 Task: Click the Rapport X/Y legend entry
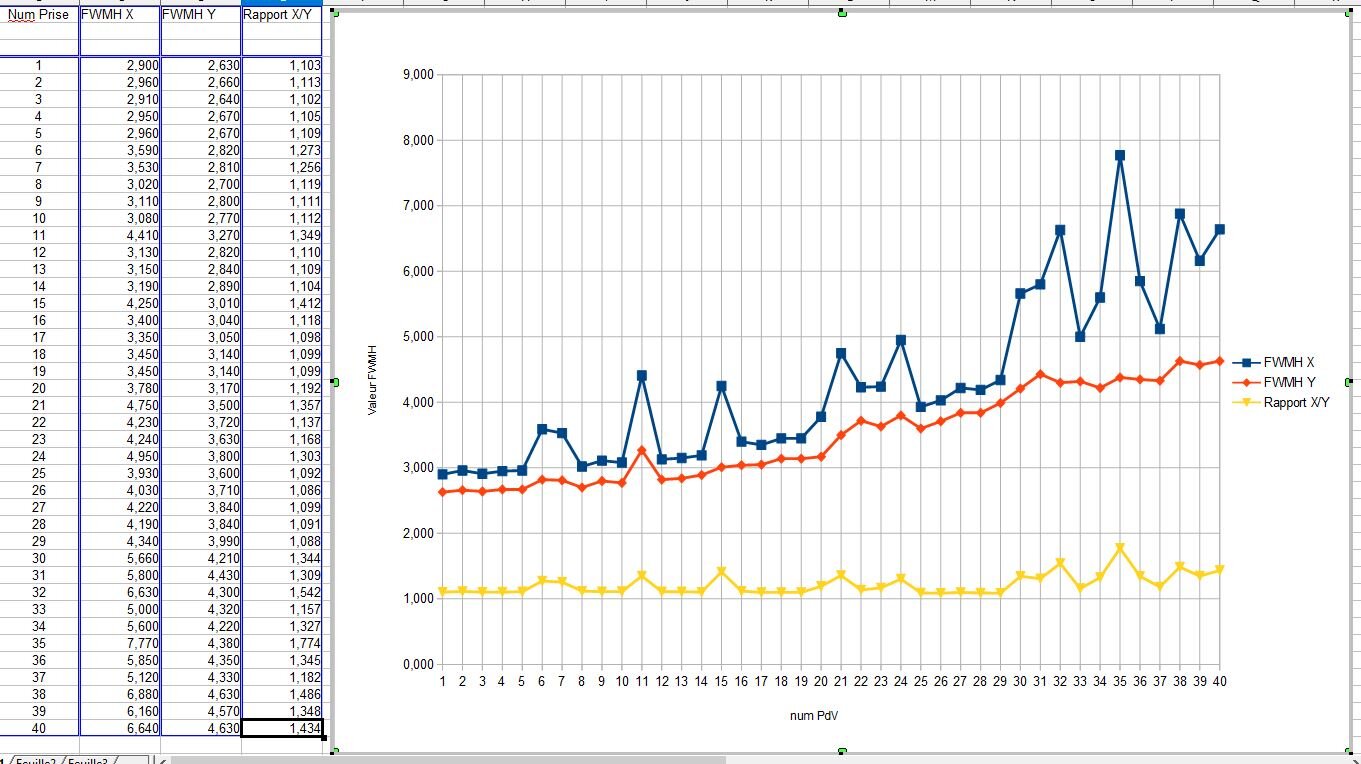coord(1281,402)
